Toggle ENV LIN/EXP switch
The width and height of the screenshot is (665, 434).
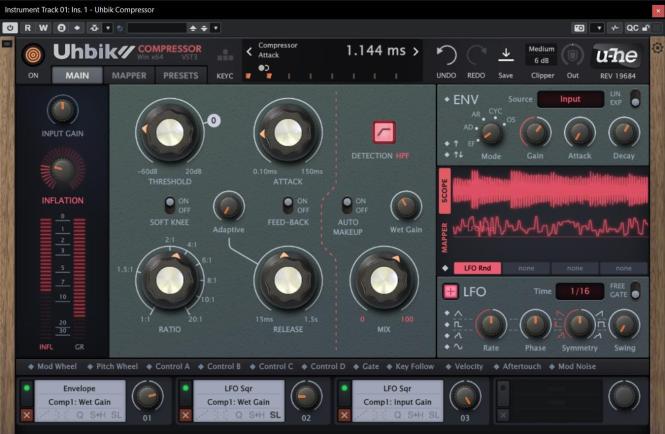[x=635, y=98]
